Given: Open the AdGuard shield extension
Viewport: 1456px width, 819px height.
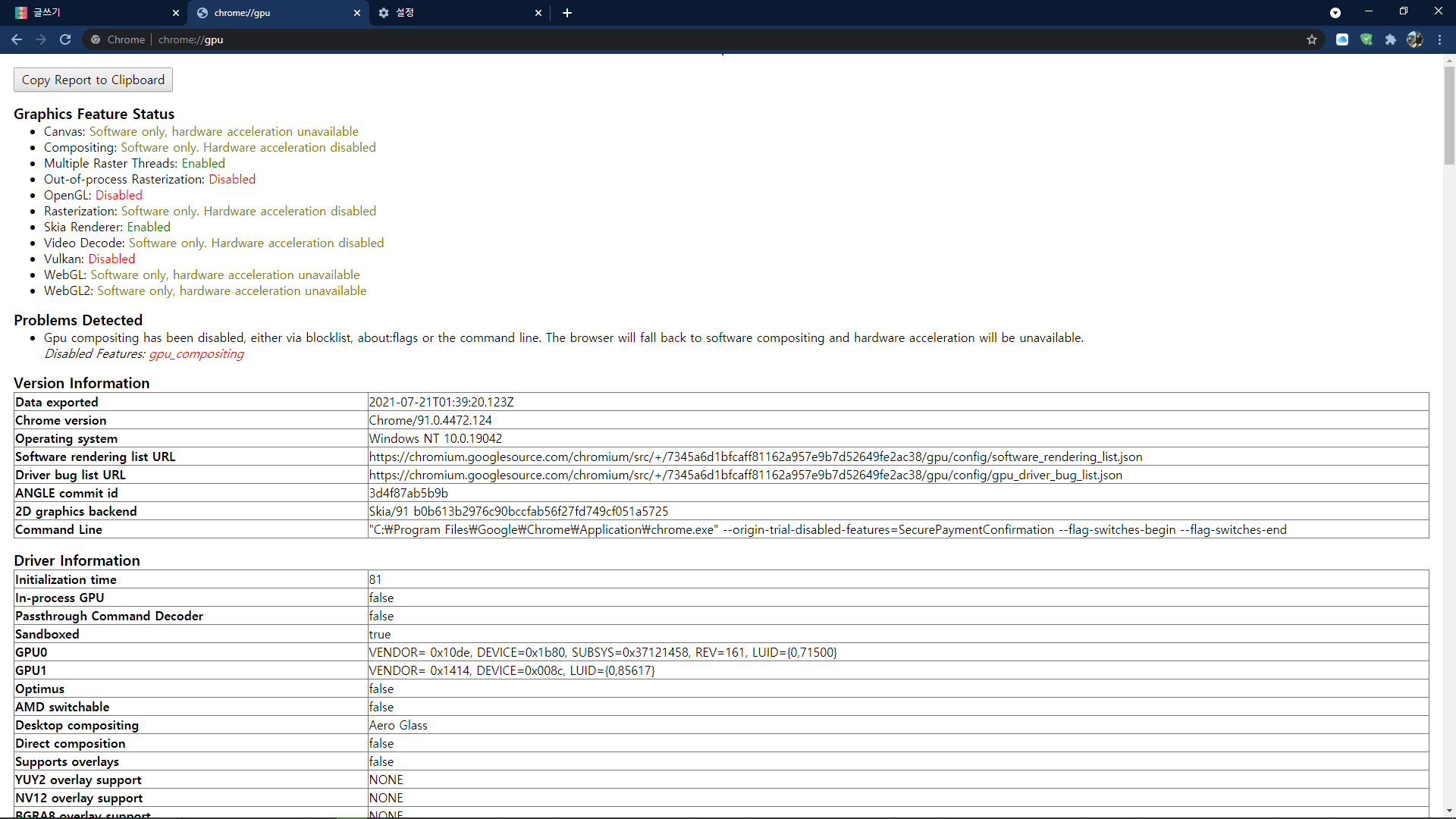Looking at the screenshot, I should 1367,39.
